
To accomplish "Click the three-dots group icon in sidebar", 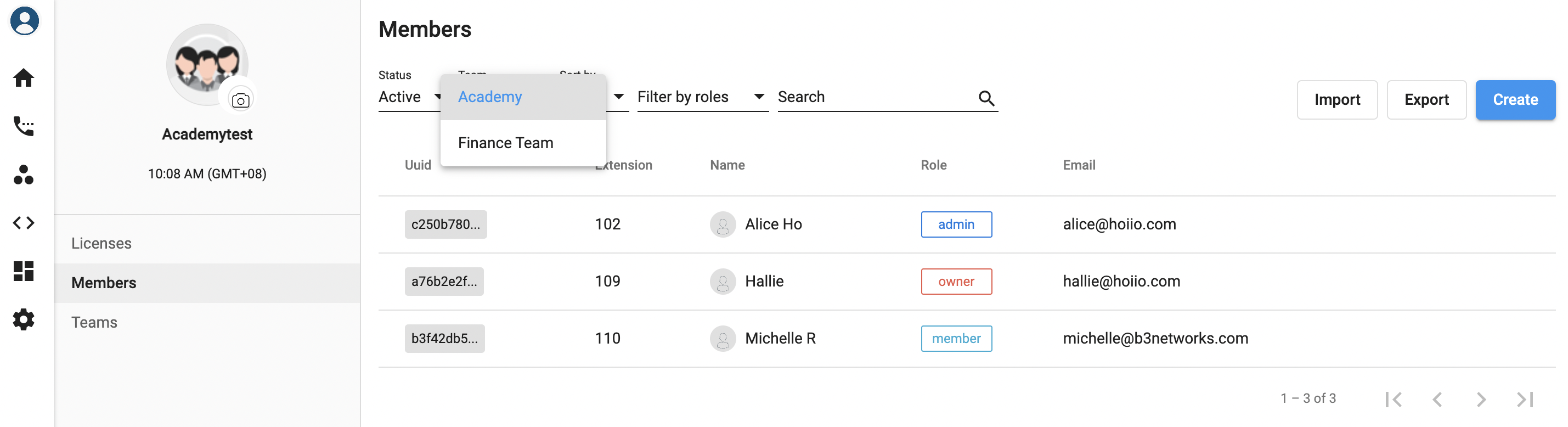I will (24, 175).
